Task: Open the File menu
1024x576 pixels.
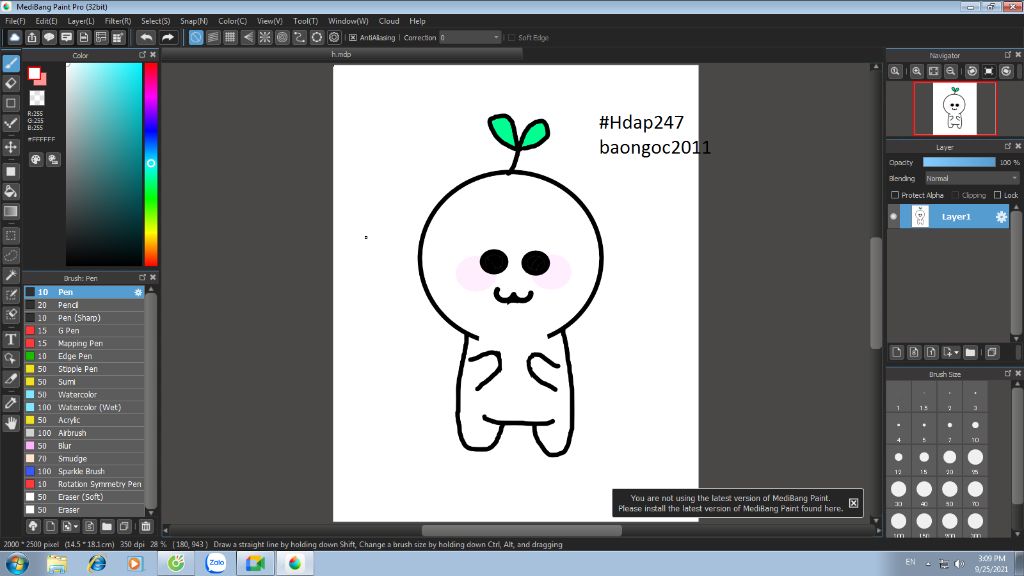Action: tap(15, 21)
